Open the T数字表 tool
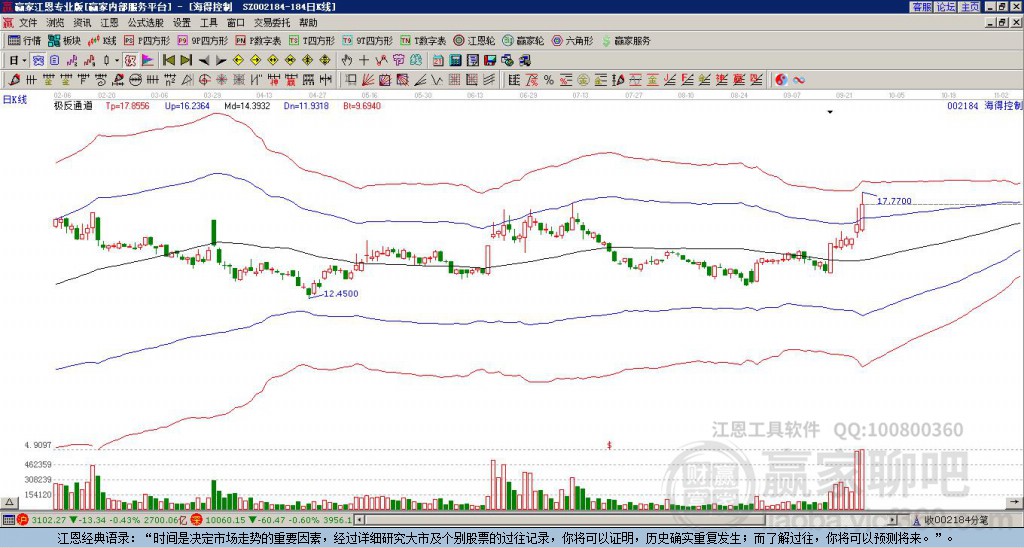1024x548 pixels. [x=423, y=40]
